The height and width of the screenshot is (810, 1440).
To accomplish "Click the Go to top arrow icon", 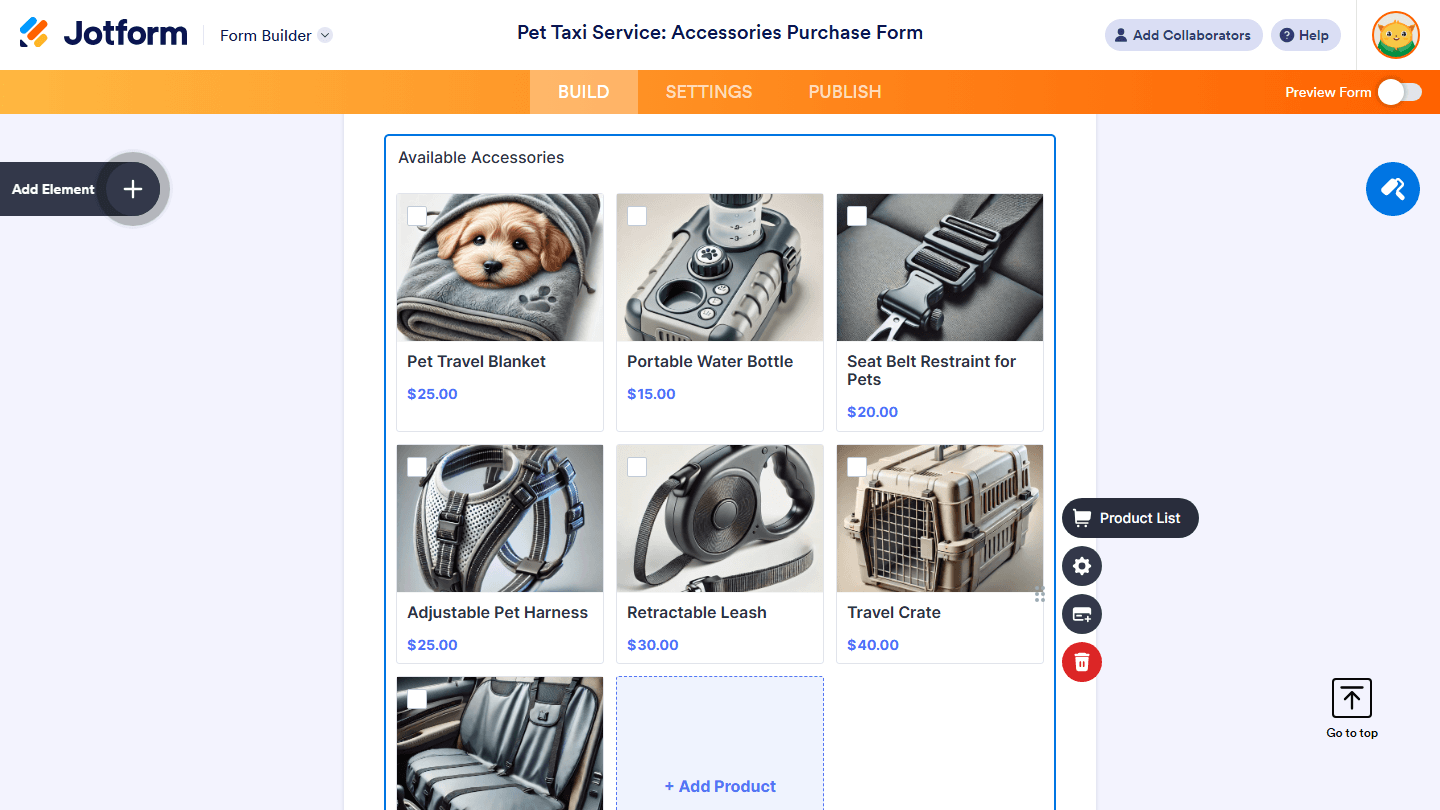I will pos(1352,698).
